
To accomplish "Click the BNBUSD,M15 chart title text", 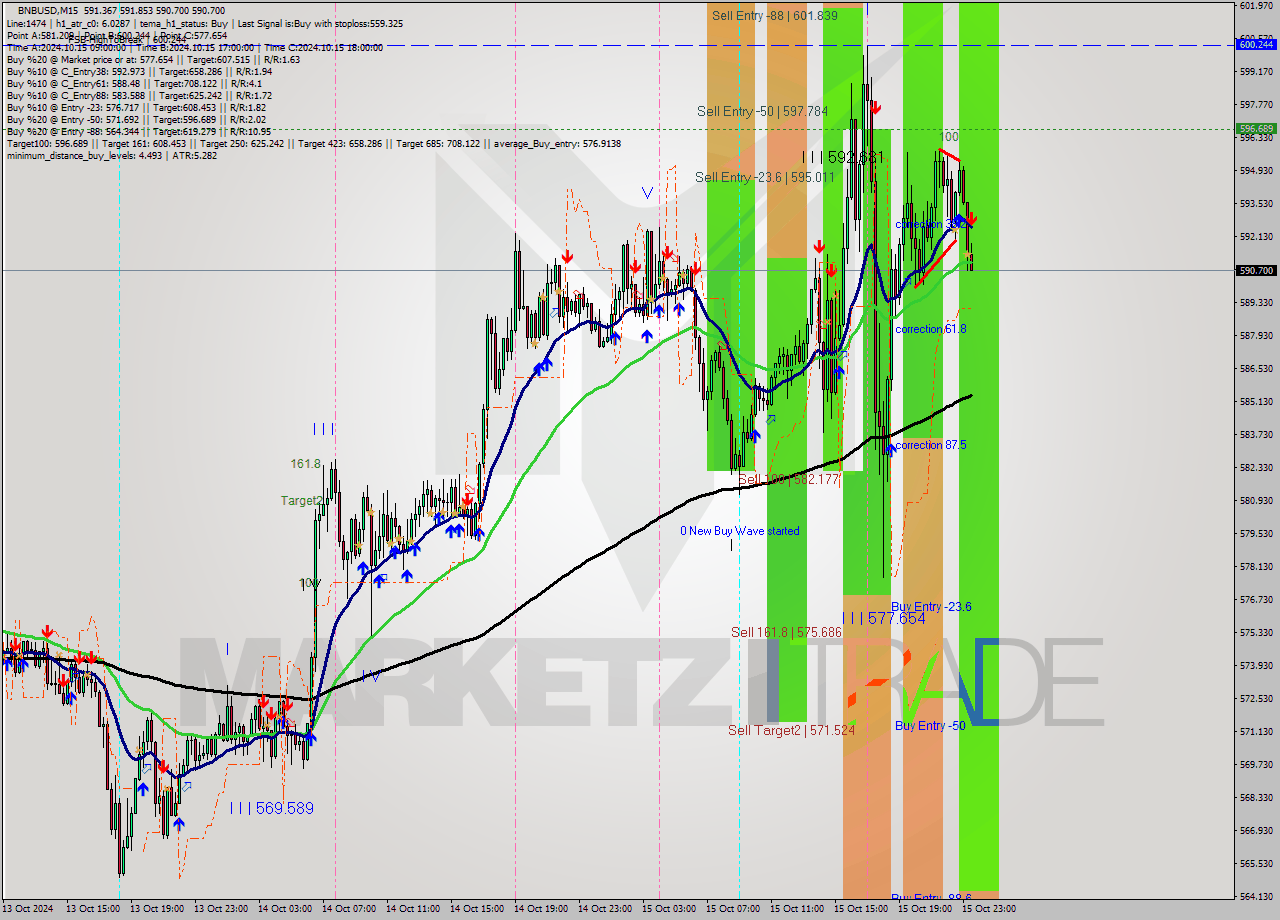I will 48,10.
